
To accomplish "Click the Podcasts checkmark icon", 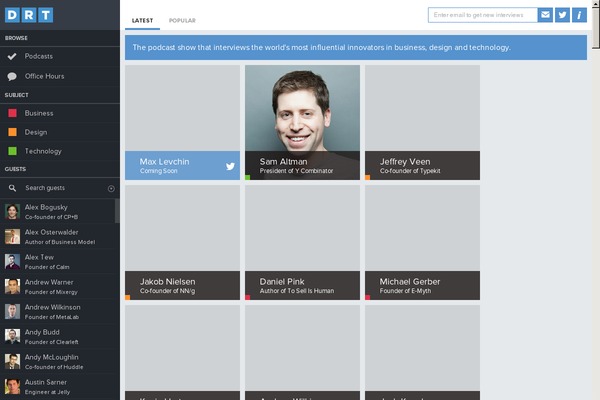I will pyautogui.click(x=12, y=56).
